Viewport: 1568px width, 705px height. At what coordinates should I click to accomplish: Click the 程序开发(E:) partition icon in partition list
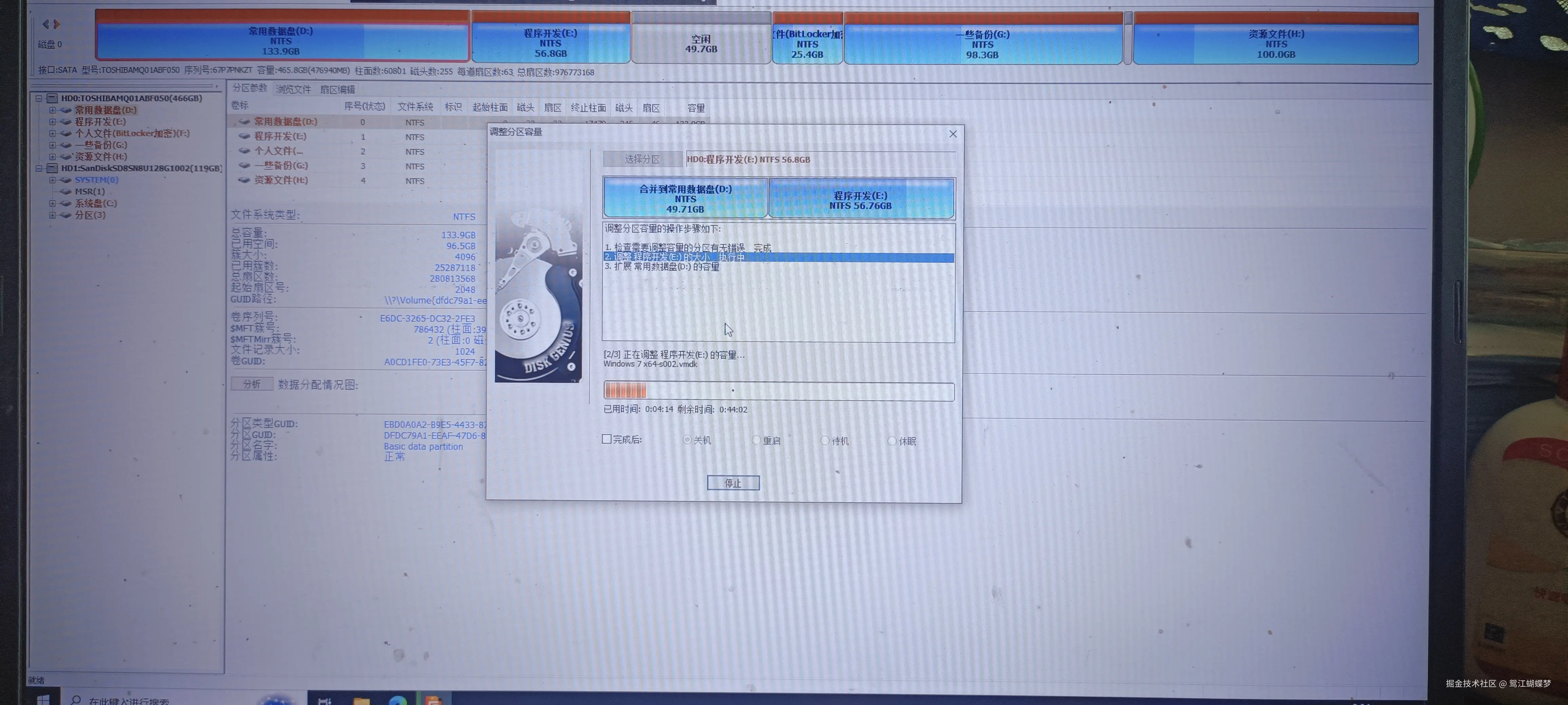pyautogui.click(x=244, y=136)
